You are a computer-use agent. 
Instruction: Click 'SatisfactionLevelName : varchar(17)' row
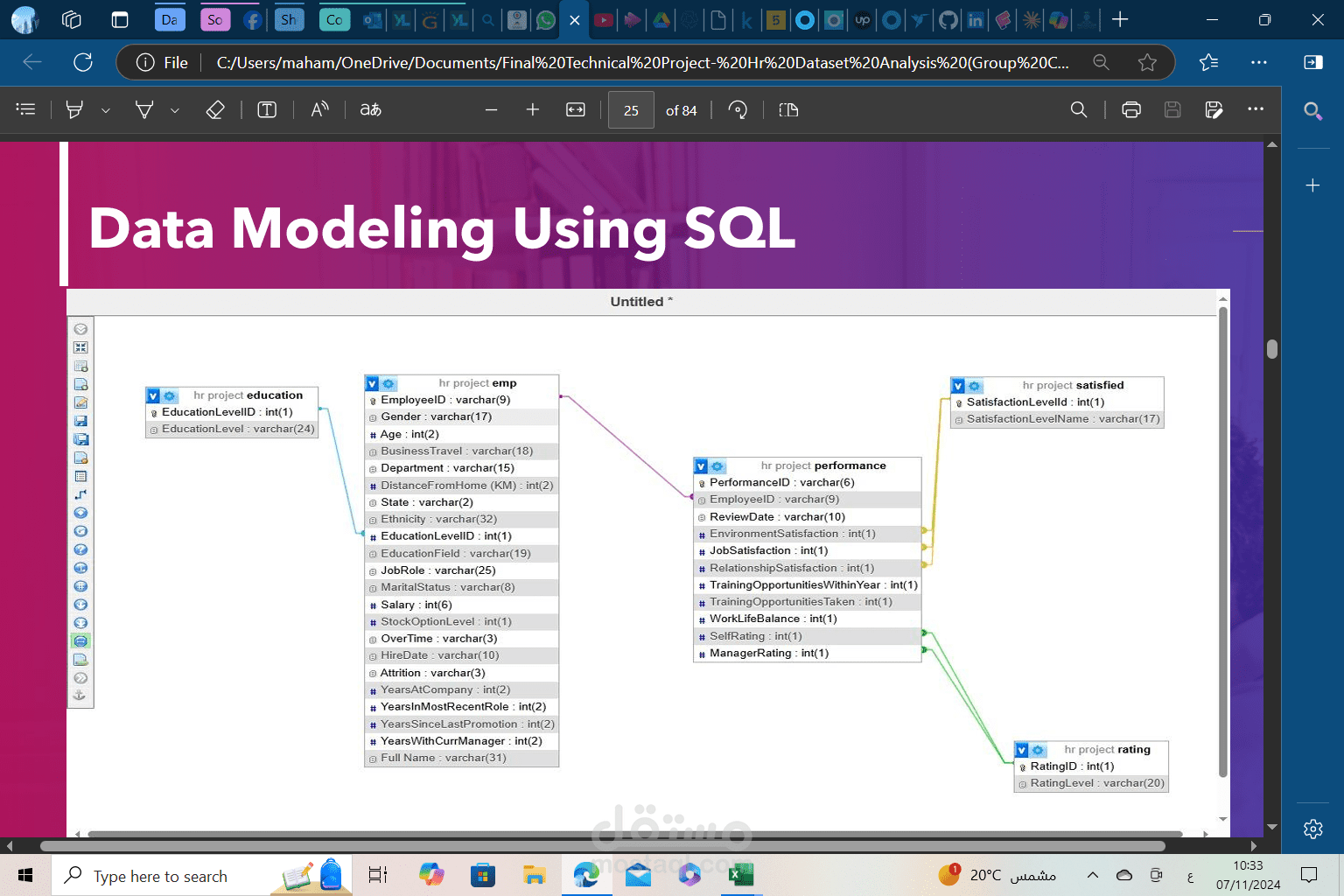(1057, 419)
